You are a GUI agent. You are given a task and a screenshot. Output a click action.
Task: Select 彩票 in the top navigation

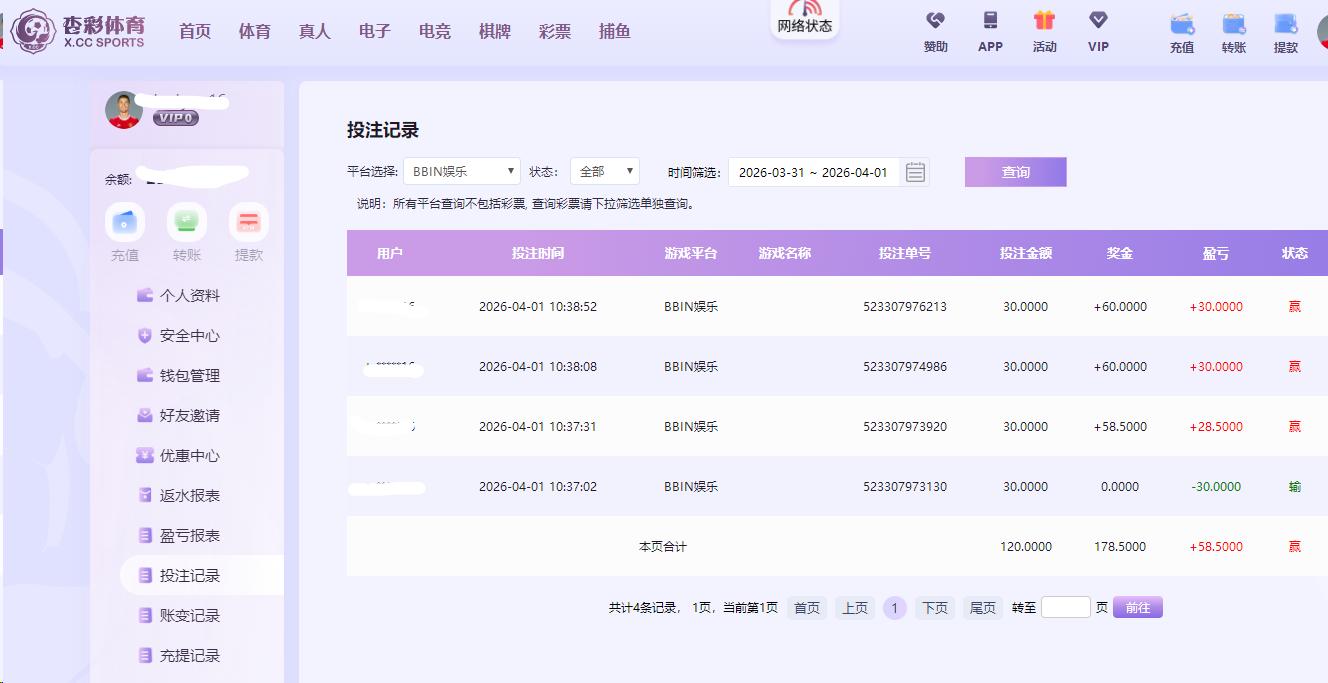click(555, 32)
